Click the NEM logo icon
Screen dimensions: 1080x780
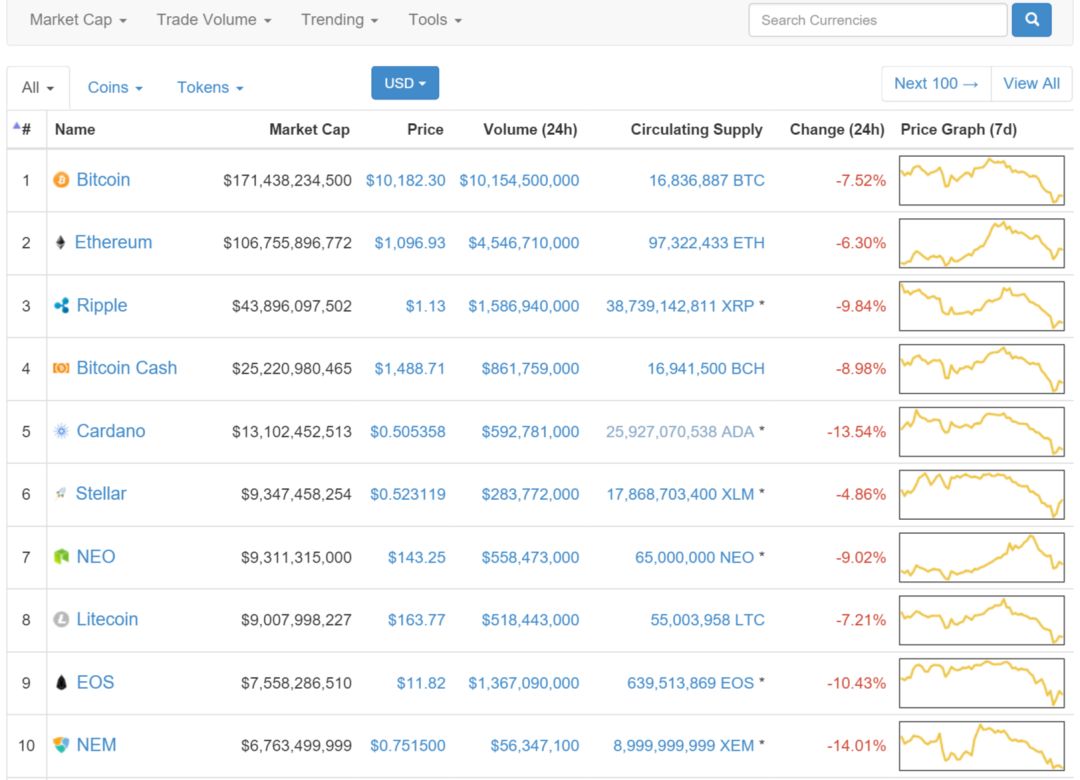click(61, 745)
